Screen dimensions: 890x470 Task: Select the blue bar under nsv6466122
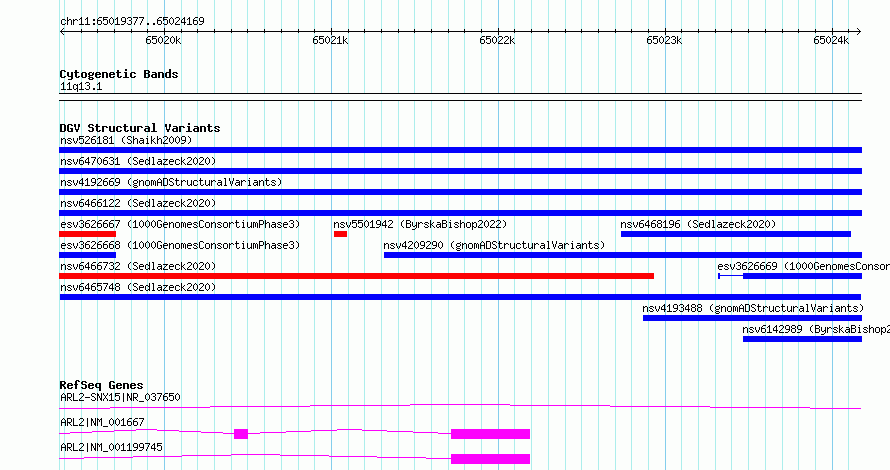tap(460, 213)
